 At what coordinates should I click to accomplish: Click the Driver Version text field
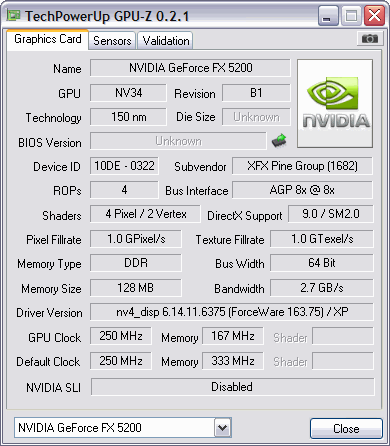click(232, 312)
